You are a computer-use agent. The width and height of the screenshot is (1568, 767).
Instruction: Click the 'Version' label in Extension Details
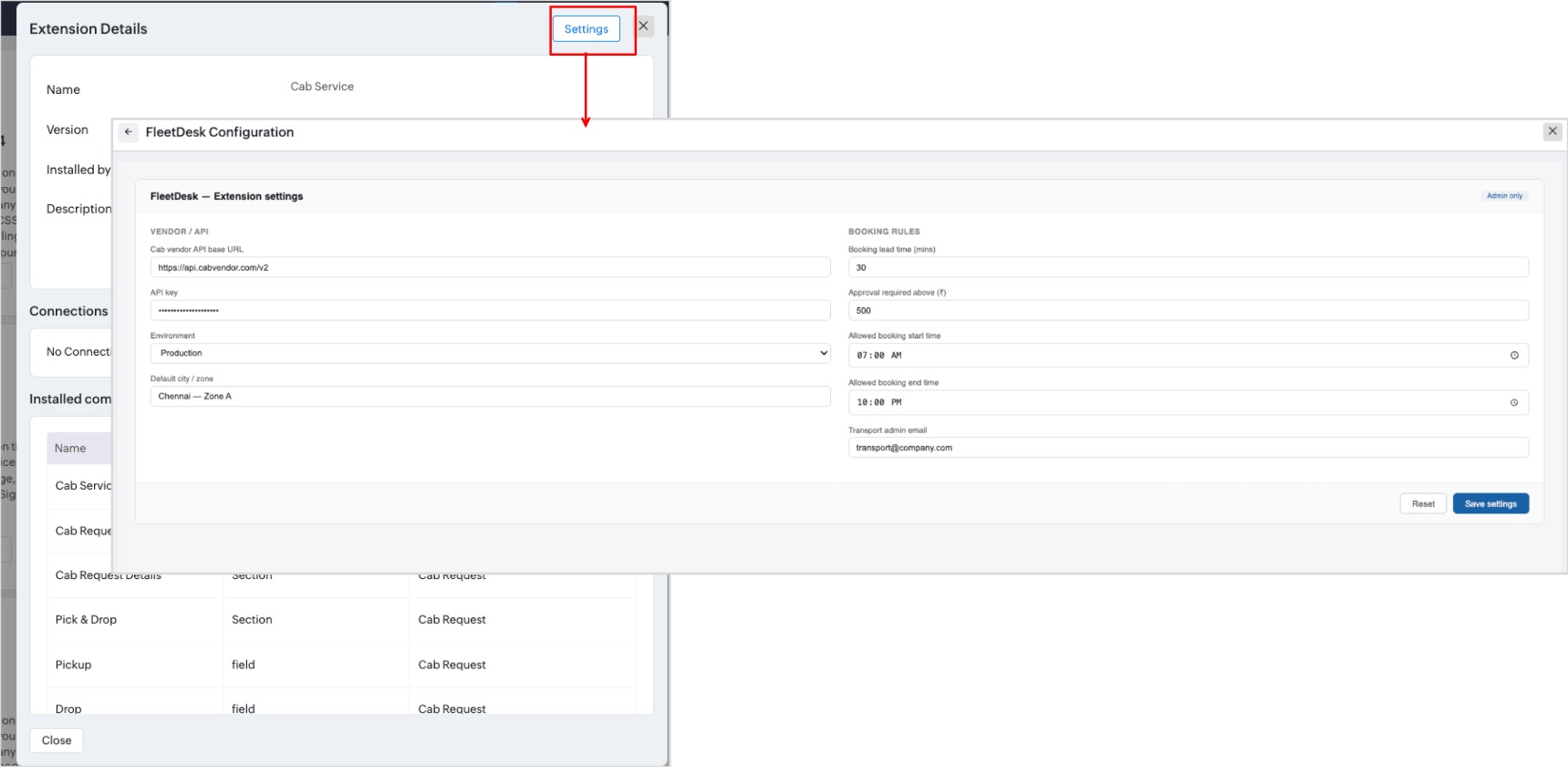[x=67, y=130]
